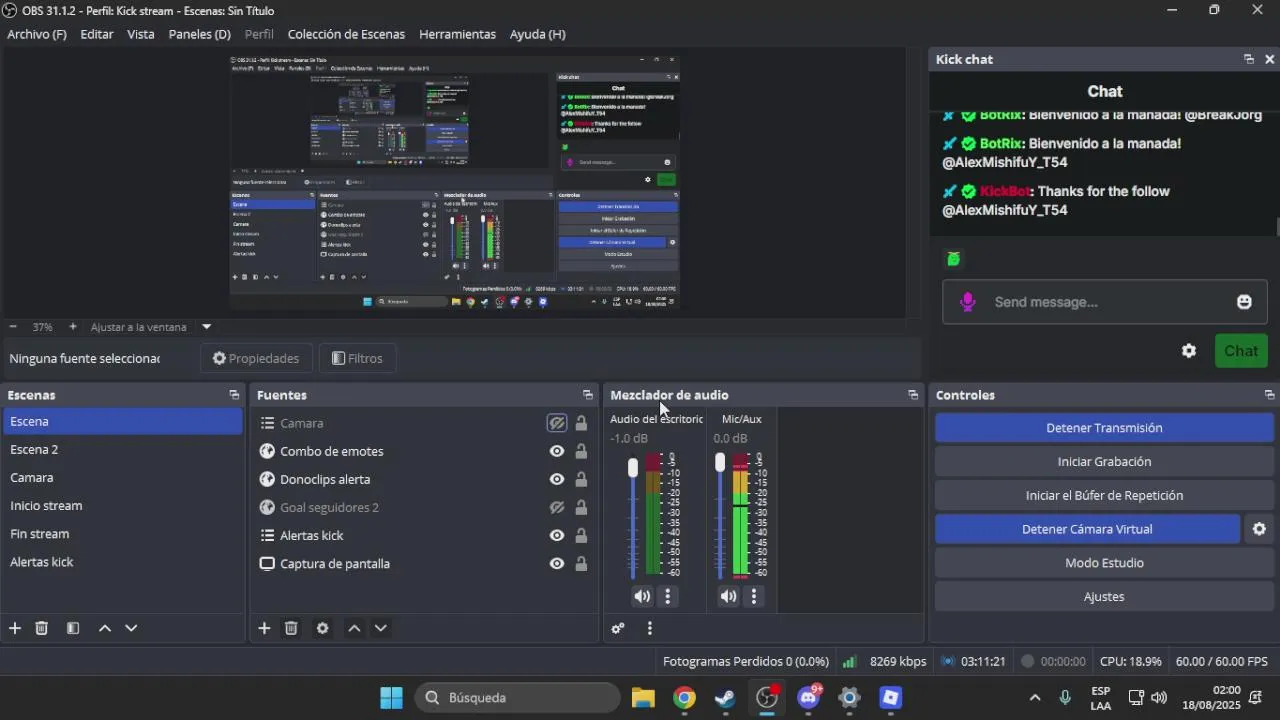Mute Mic/Aux speaker button
Image resolution: width=1280 pixels, height=720 pixels.
(729, 596)
